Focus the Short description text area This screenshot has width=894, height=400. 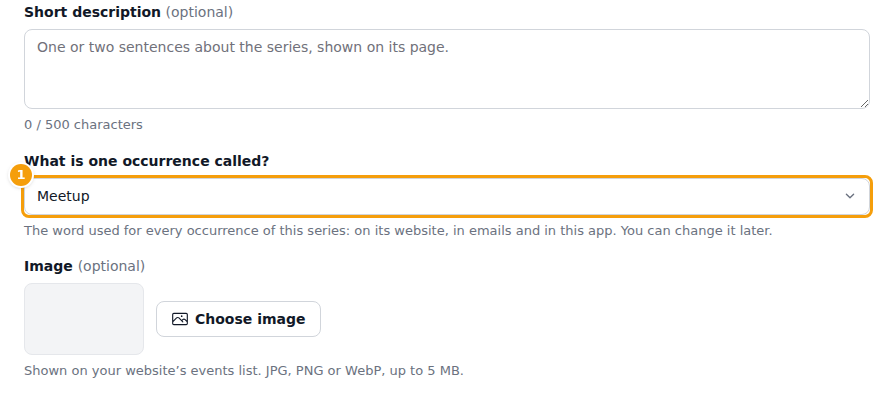coord(447,69)
